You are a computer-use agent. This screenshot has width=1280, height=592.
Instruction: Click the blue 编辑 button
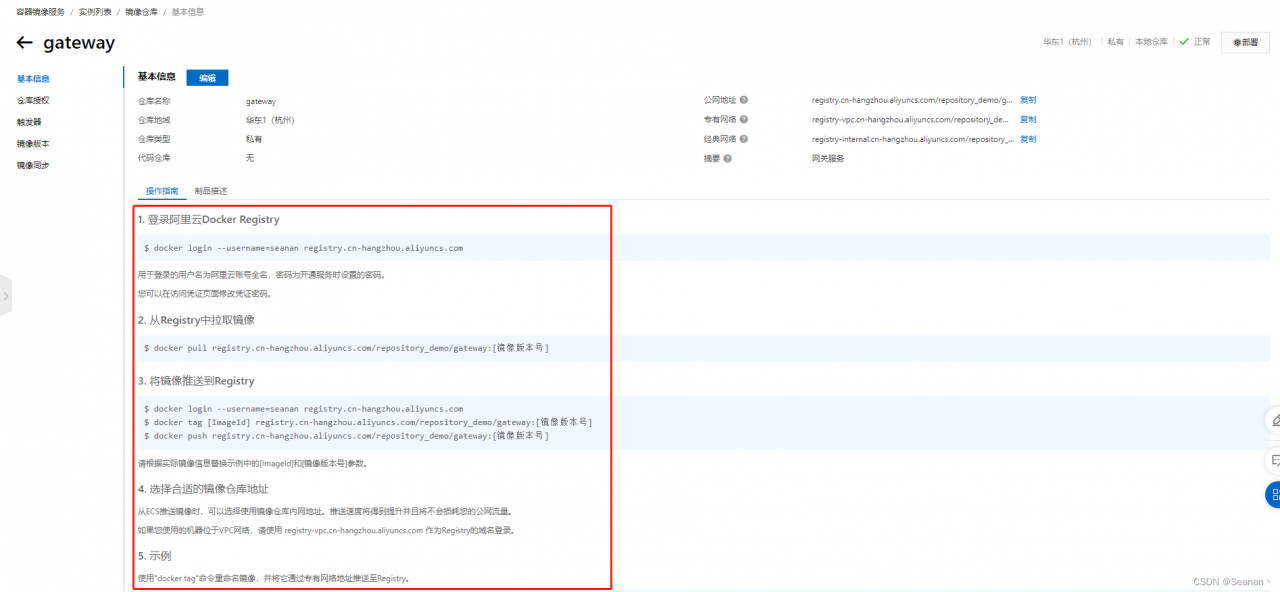pos(207,78)
